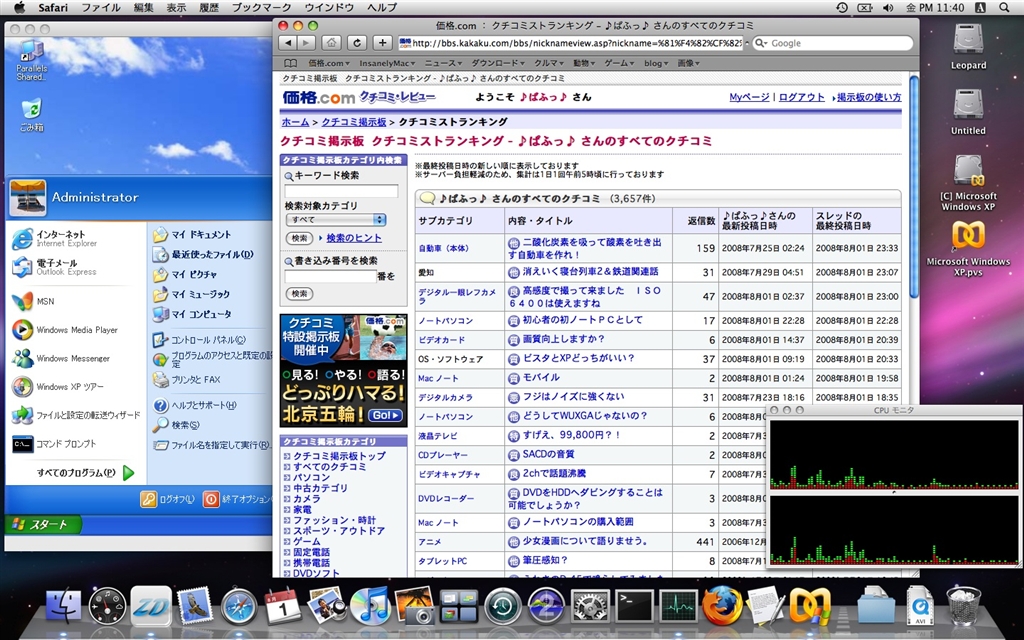Open iTunes from the Dock
Screen dimensions: 1024x640
pos(369,606)
